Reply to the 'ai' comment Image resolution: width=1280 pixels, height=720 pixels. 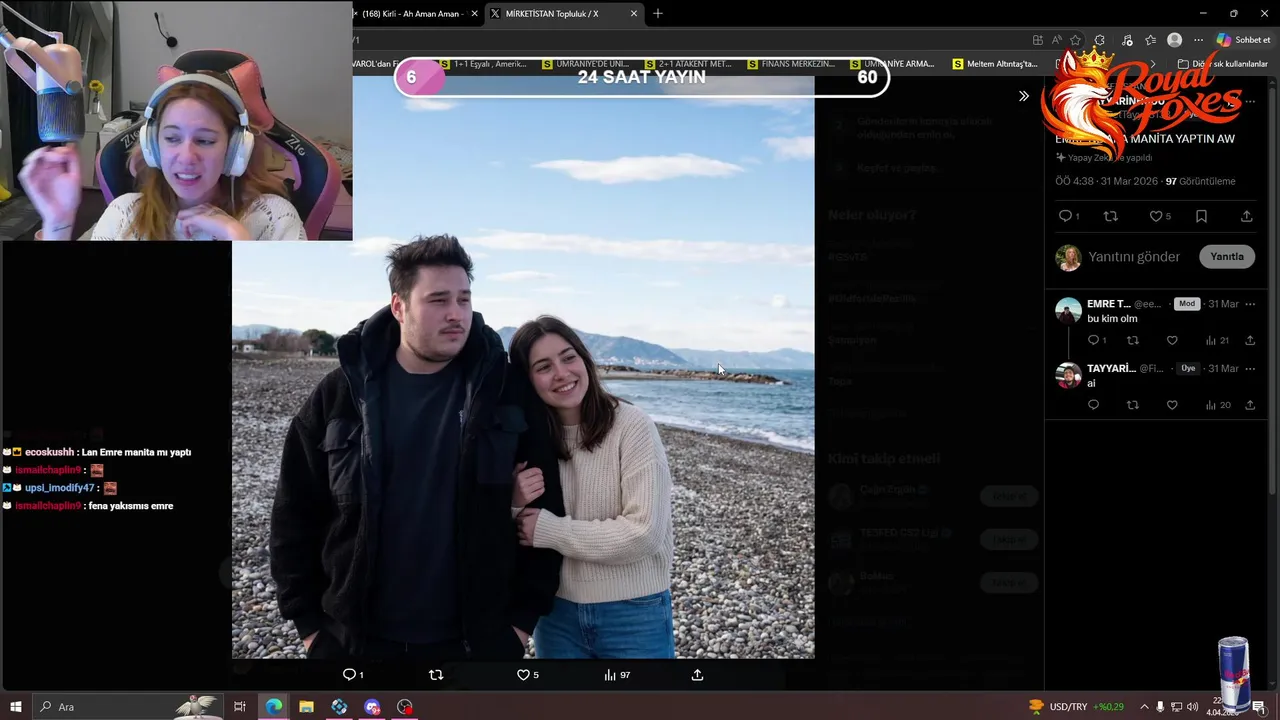(x=1093, y=405)
